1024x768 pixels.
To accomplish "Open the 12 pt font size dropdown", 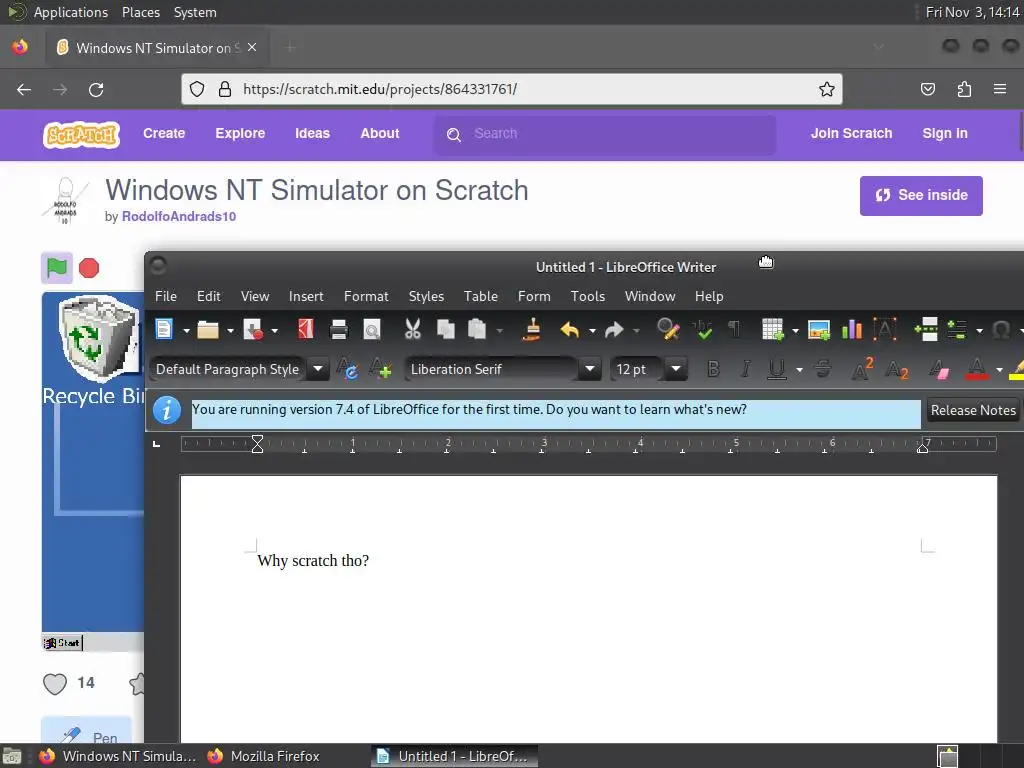I will tap(676, 369).
